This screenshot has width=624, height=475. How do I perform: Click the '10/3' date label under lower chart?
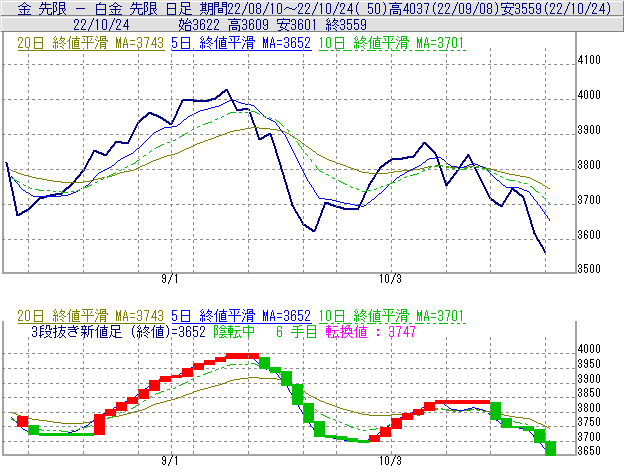point(390,461)
